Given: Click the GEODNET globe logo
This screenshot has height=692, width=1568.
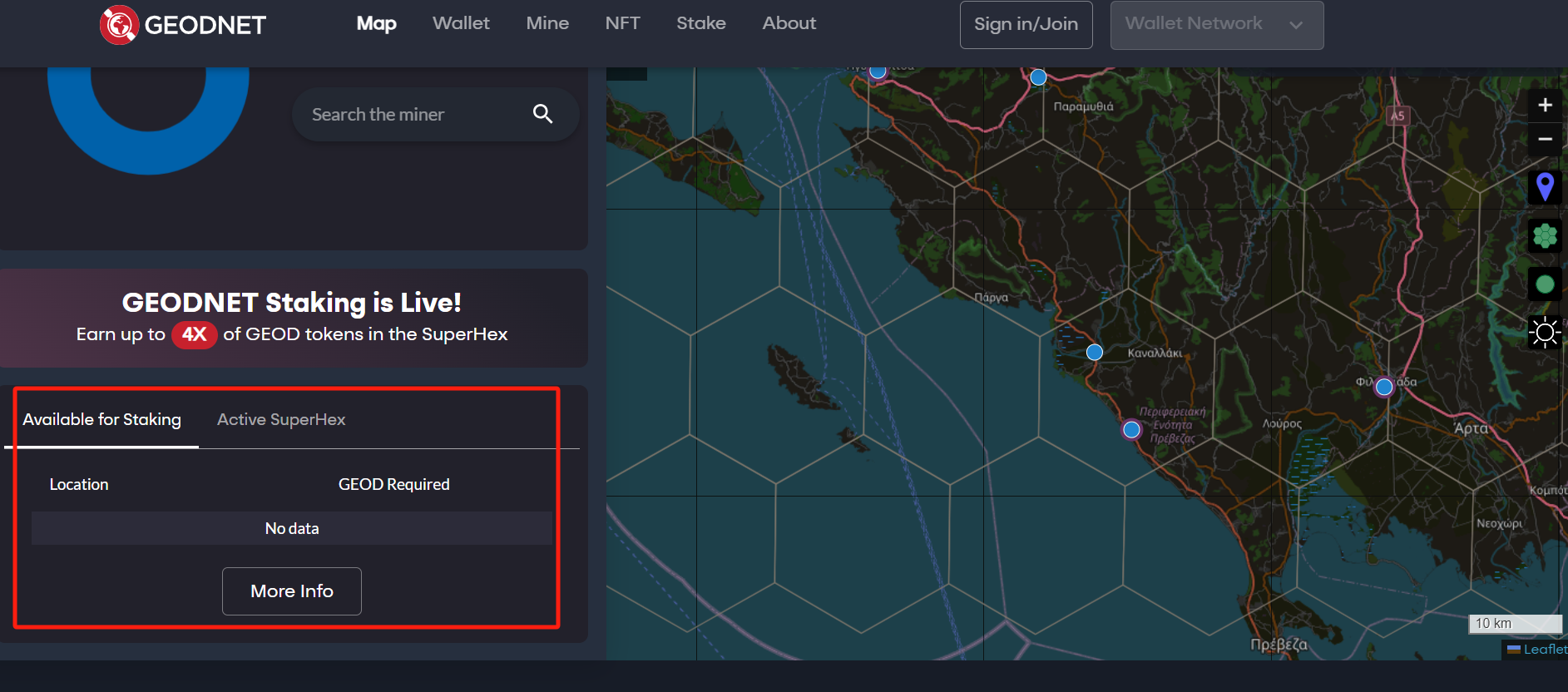Looking at the screenshot, I should 119,25.
